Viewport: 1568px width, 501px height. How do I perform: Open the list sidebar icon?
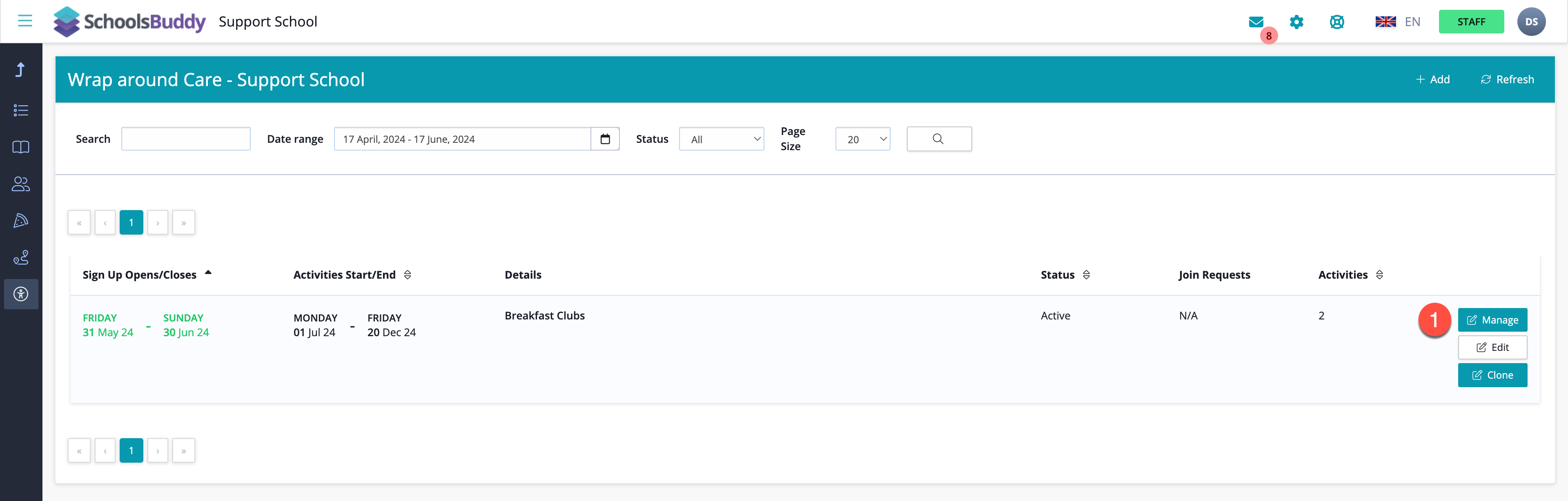[21, 110]
